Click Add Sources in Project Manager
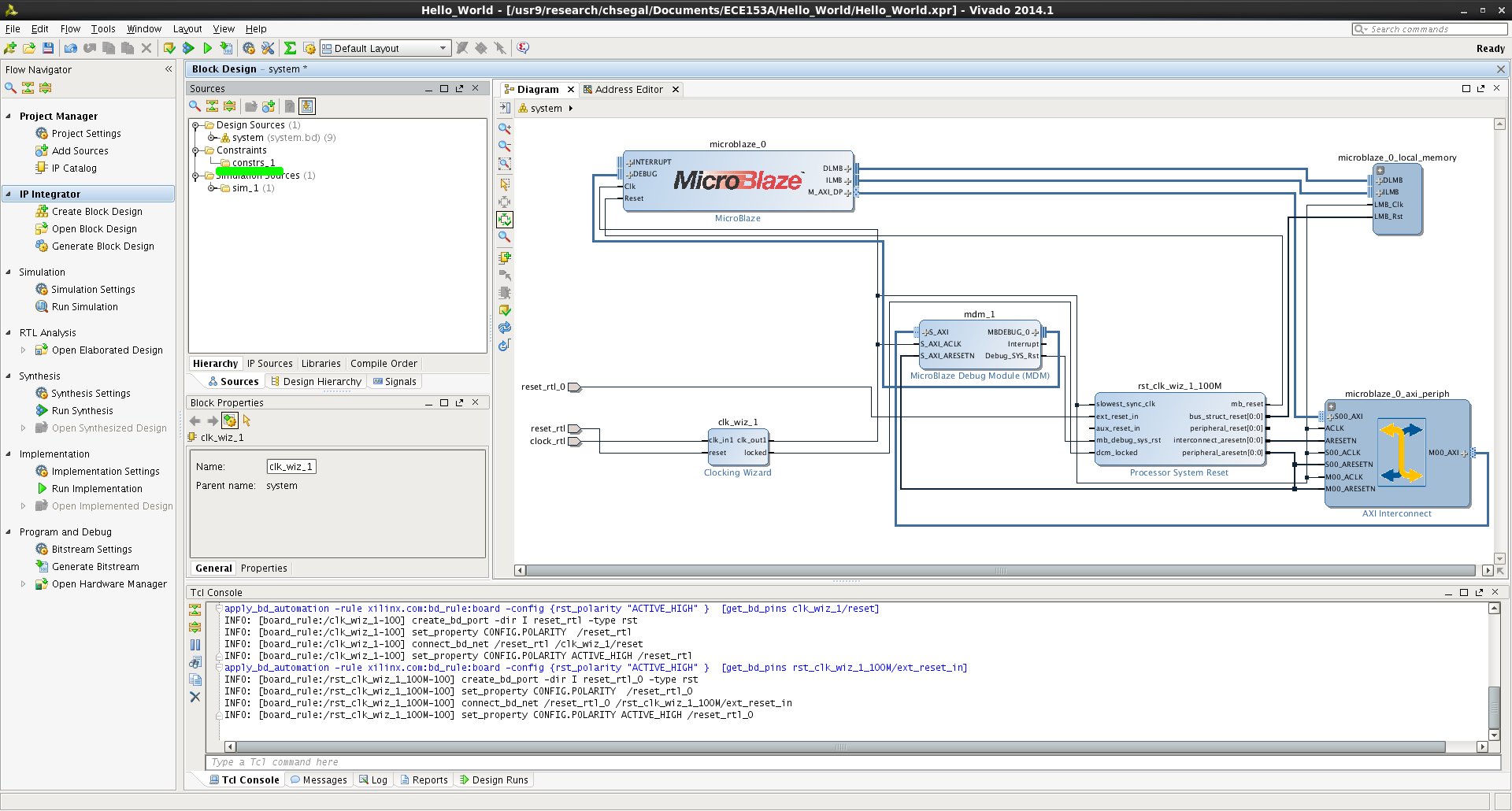The width and height of the screenshot is (1512, 811). (80, 150)
